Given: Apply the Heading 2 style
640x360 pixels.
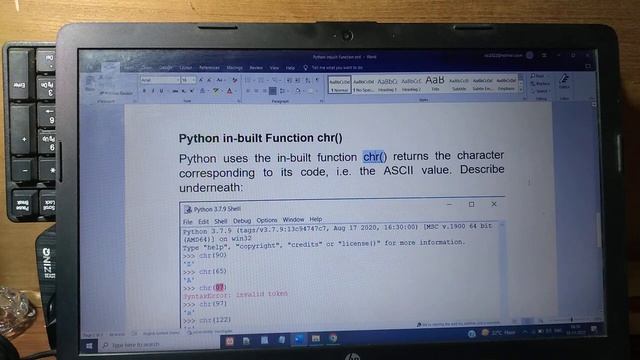Looking at the screenshot, I should [x=411, y=84].
